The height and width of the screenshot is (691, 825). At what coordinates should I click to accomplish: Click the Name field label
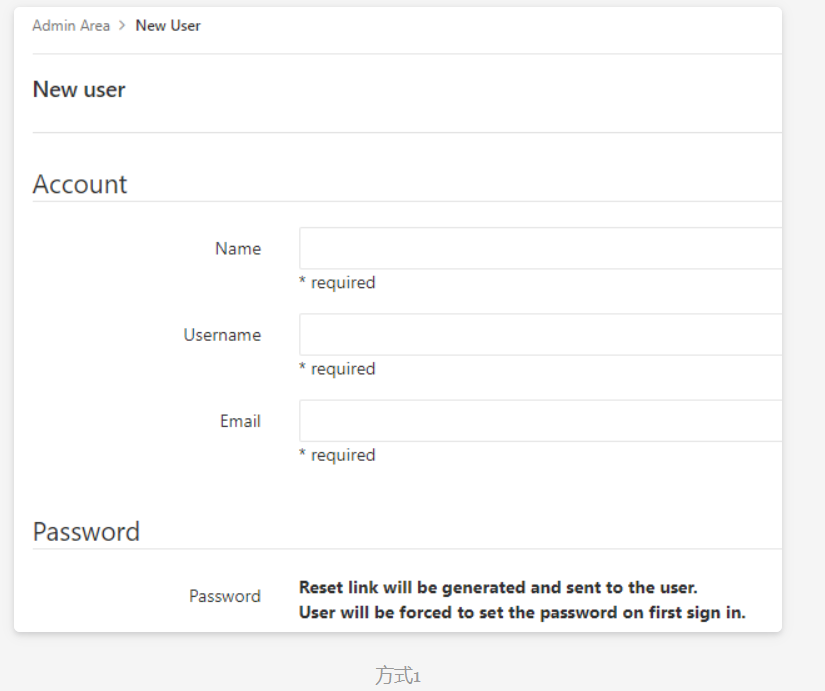click(x=237, y=248)
